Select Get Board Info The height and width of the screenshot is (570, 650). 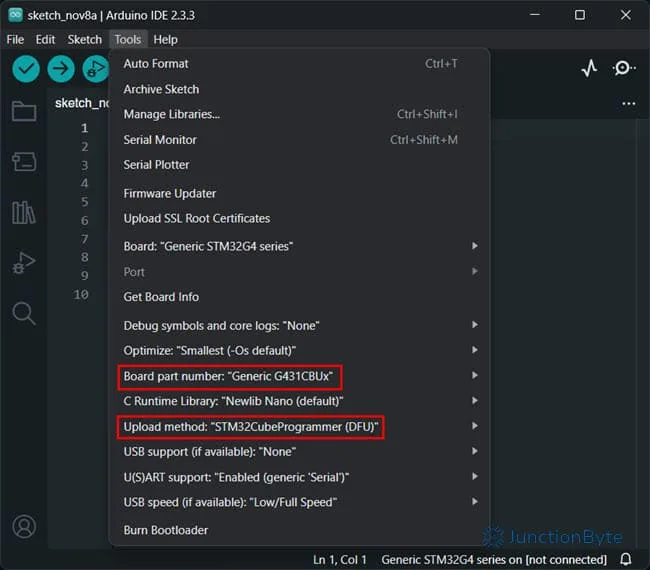299,297
